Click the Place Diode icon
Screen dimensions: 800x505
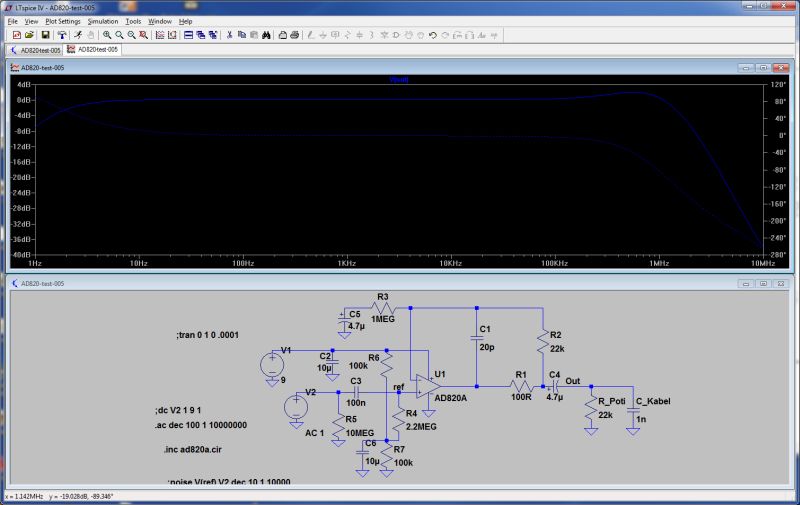coord(384,35)
